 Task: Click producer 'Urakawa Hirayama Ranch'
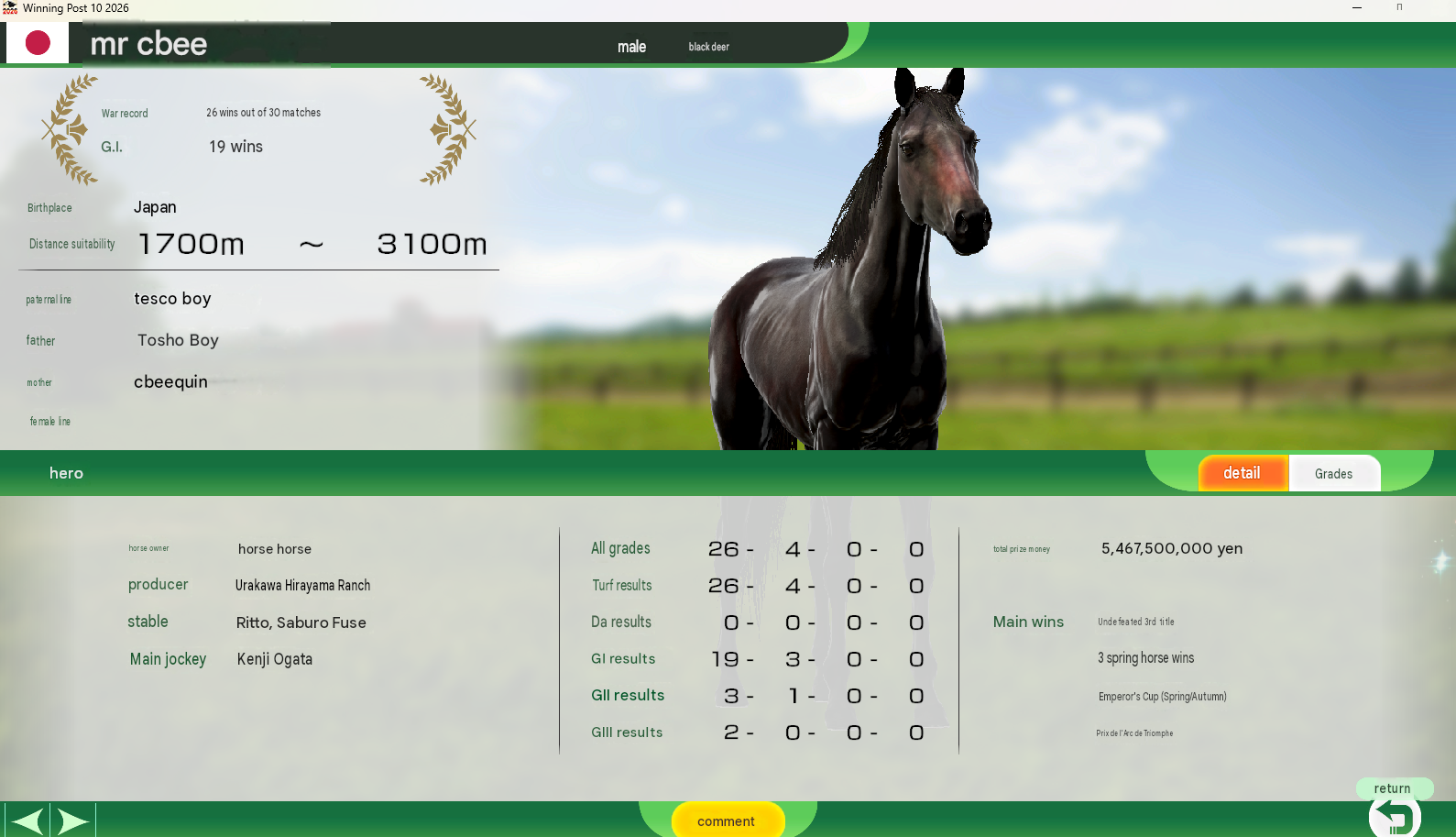pyautogui.click(x=302, y=585)
